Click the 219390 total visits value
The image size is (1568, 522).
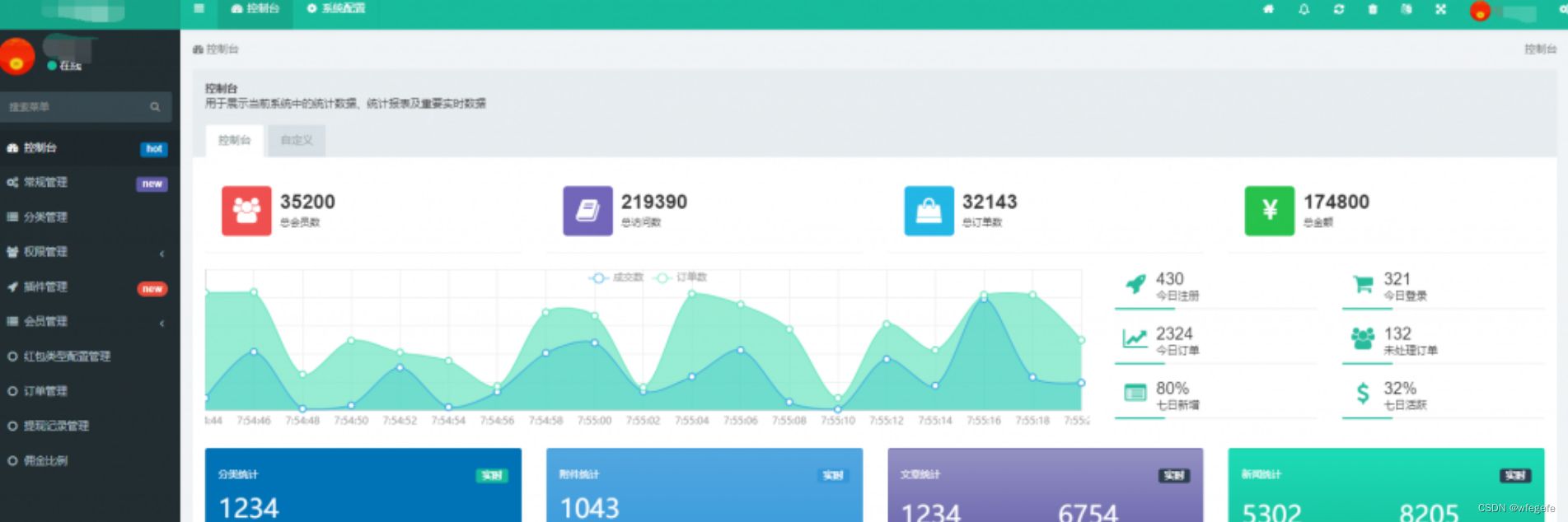point(654,202)
